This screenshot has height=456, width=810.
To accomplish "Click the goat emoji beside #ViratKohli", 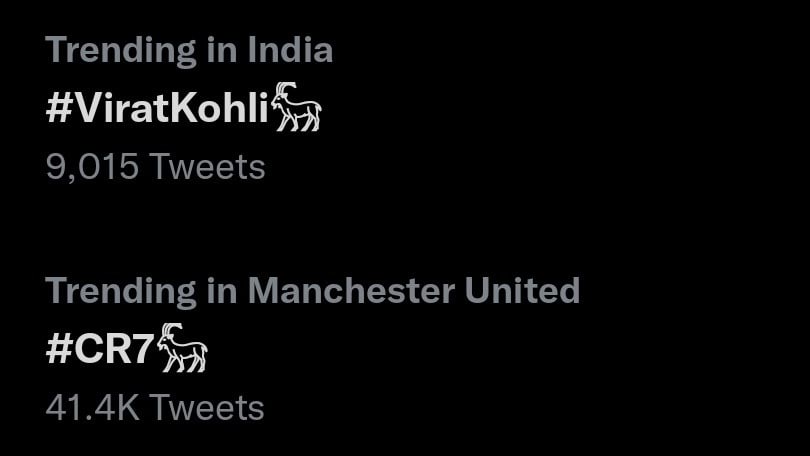I will 297,107.
